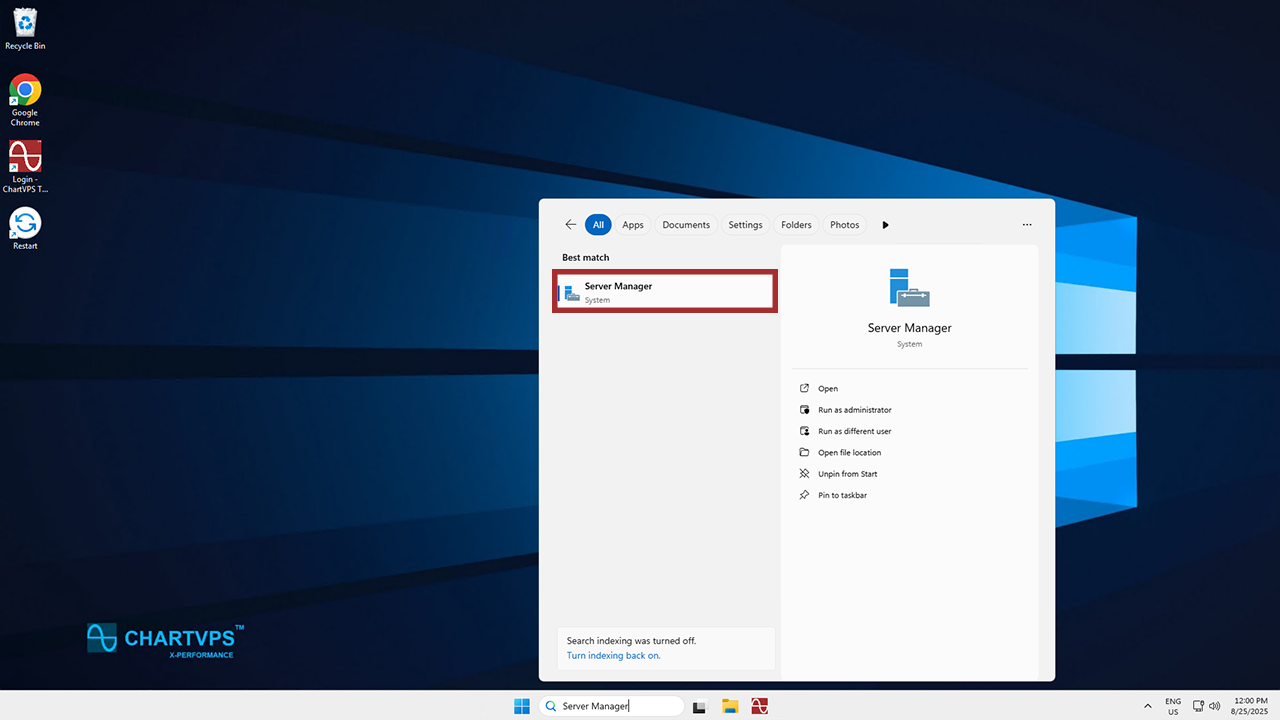Switch to the Documents filter tab
This screenshot has width=1280, height=720.
pyautogui.click(x=686, y=225)
